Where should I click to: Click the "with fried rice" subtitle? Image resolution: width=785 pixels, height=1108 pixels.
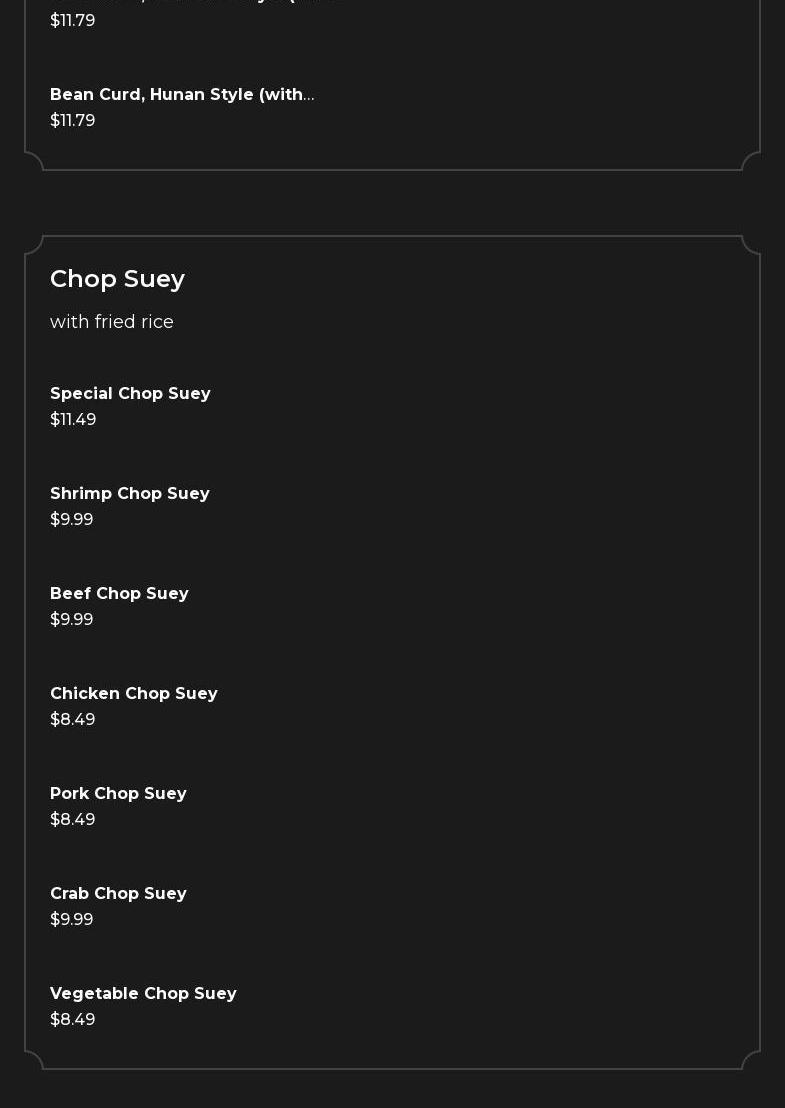pyautogui.click(x=112, y=322)
